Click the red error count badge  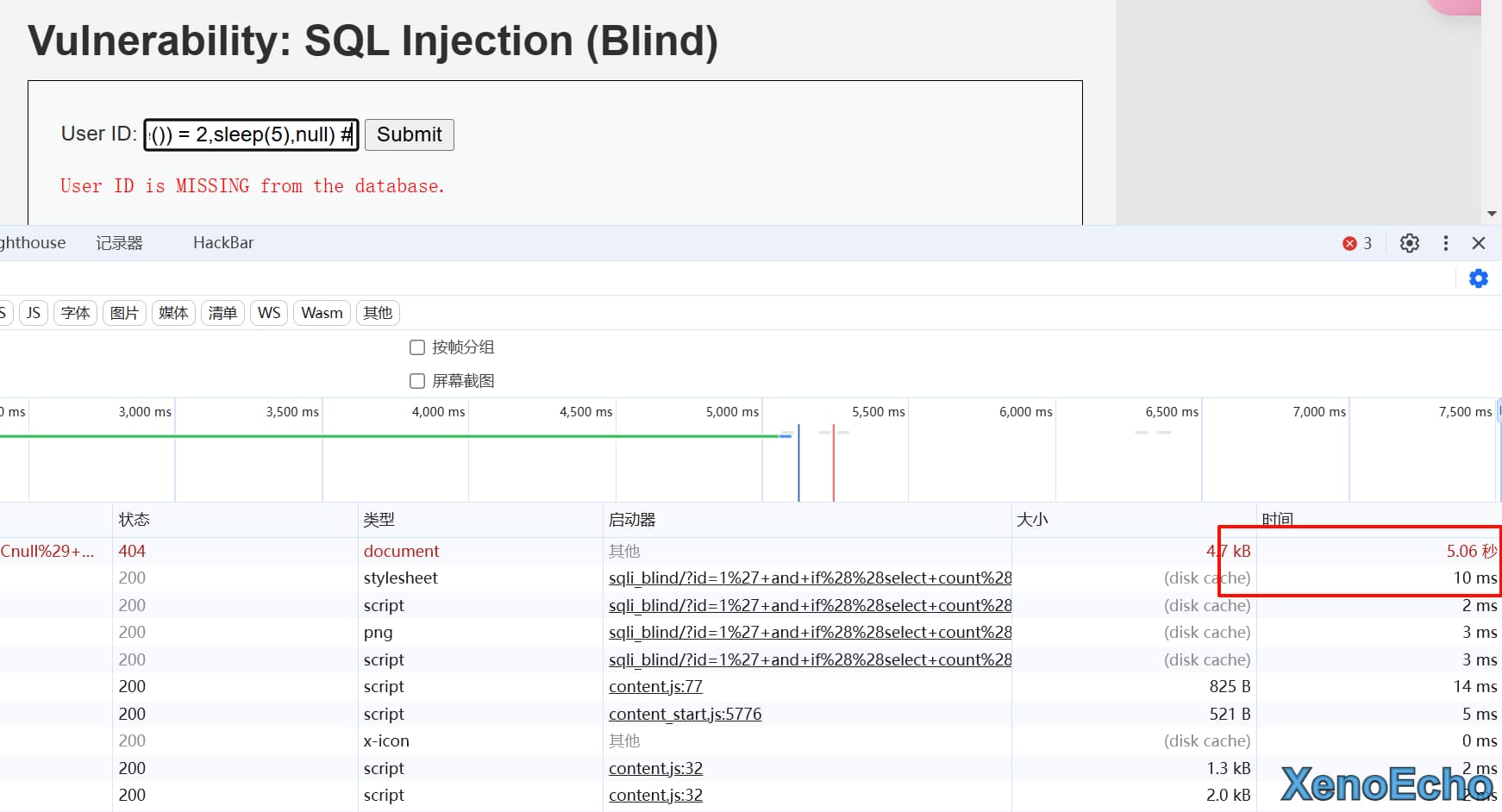[x=1357, y=244]
